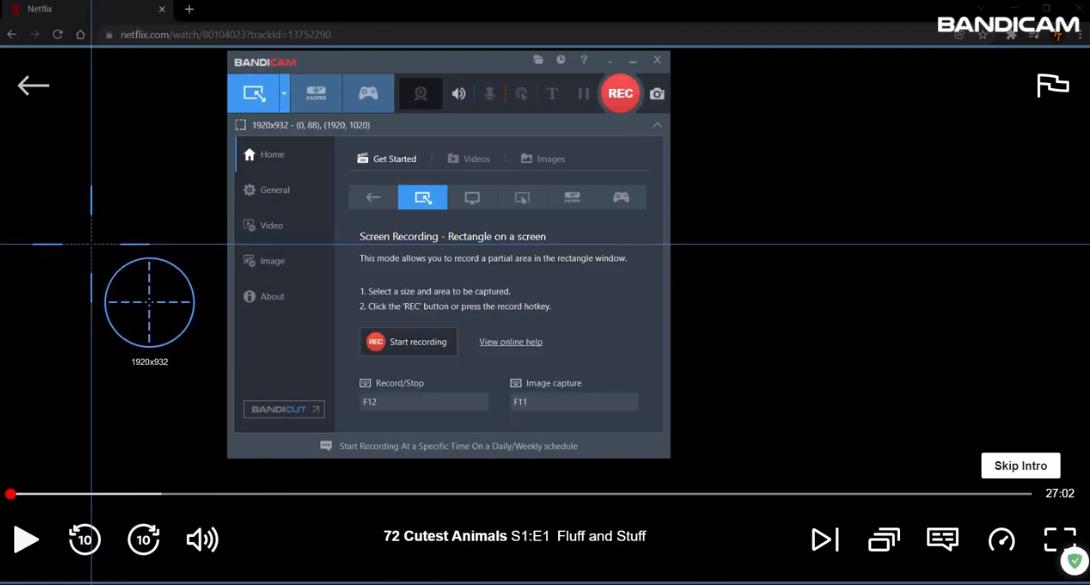The width and height of the screenshot is (1090, 585).
Task: Click red playhead on Netflix timeline
Action: click(10, 494)
